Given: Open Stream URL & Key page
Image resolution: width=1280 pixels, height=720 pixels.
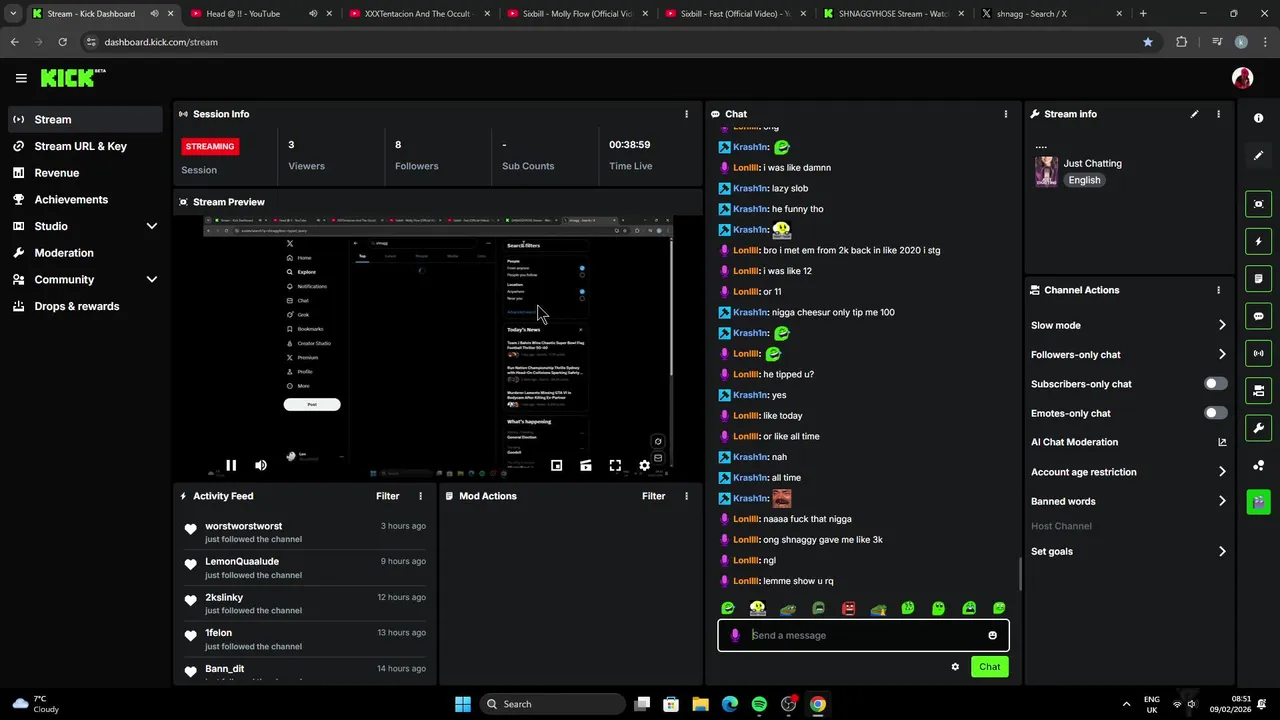Looking at the screenshot, I should click(x=85, y=146).
